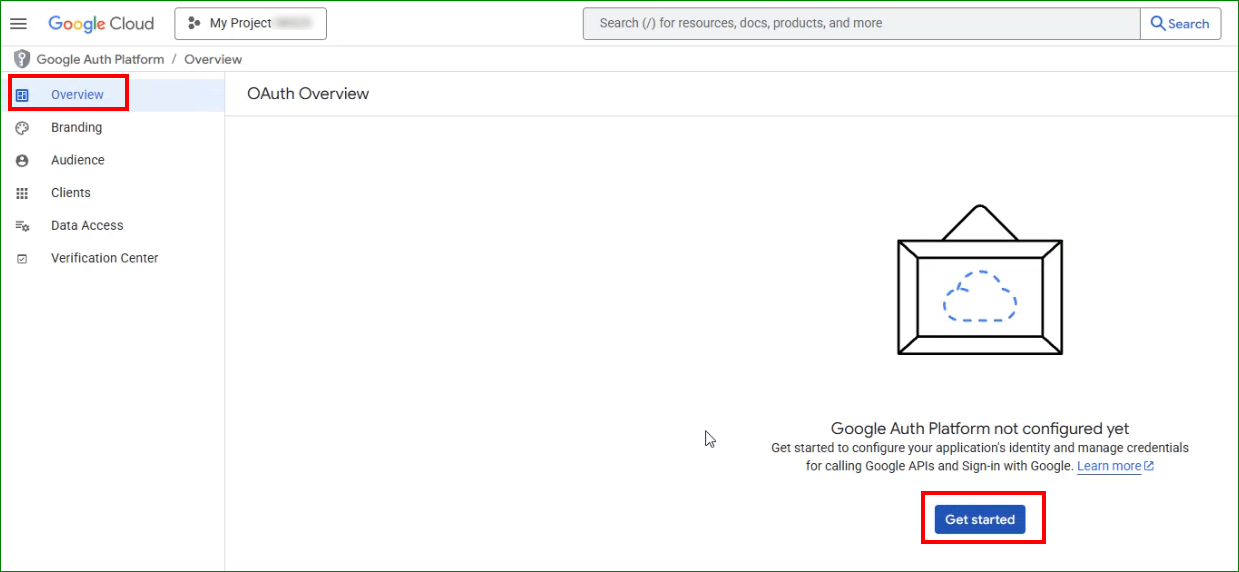Open the My Project selector
The height and width of the screenshot is (572, 1239).
click(x=250, y=23)
